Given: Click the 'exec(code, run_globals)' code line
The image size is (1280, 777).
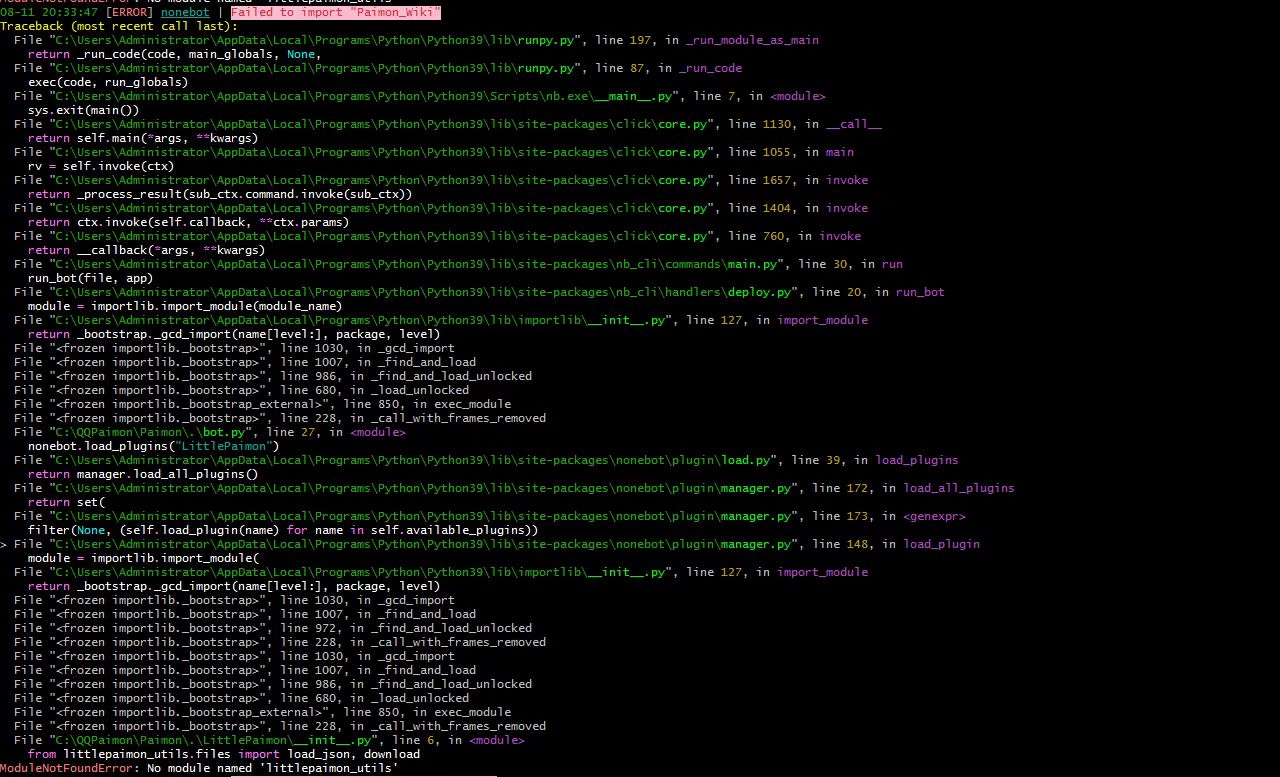Looking at the screenshot, I should point(108,82).
